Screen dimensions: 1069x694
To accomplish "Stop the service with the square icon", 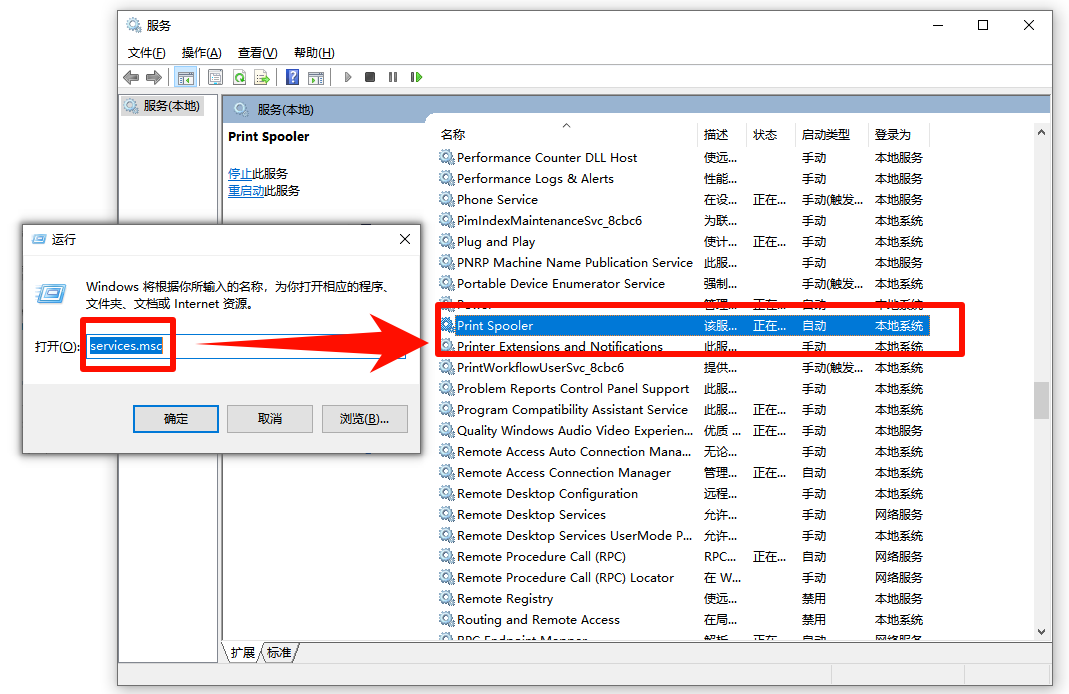I will click(370, 77).
